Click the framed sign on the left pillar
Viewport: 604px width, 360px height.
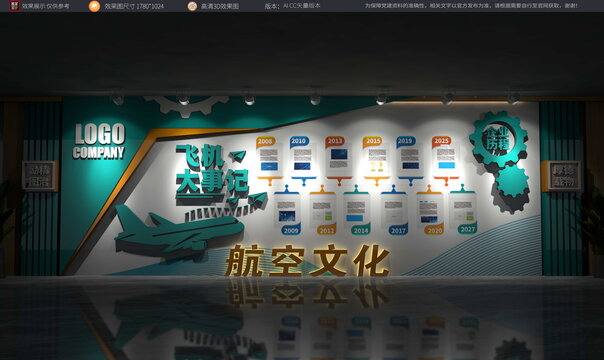(x=40, y=176)
